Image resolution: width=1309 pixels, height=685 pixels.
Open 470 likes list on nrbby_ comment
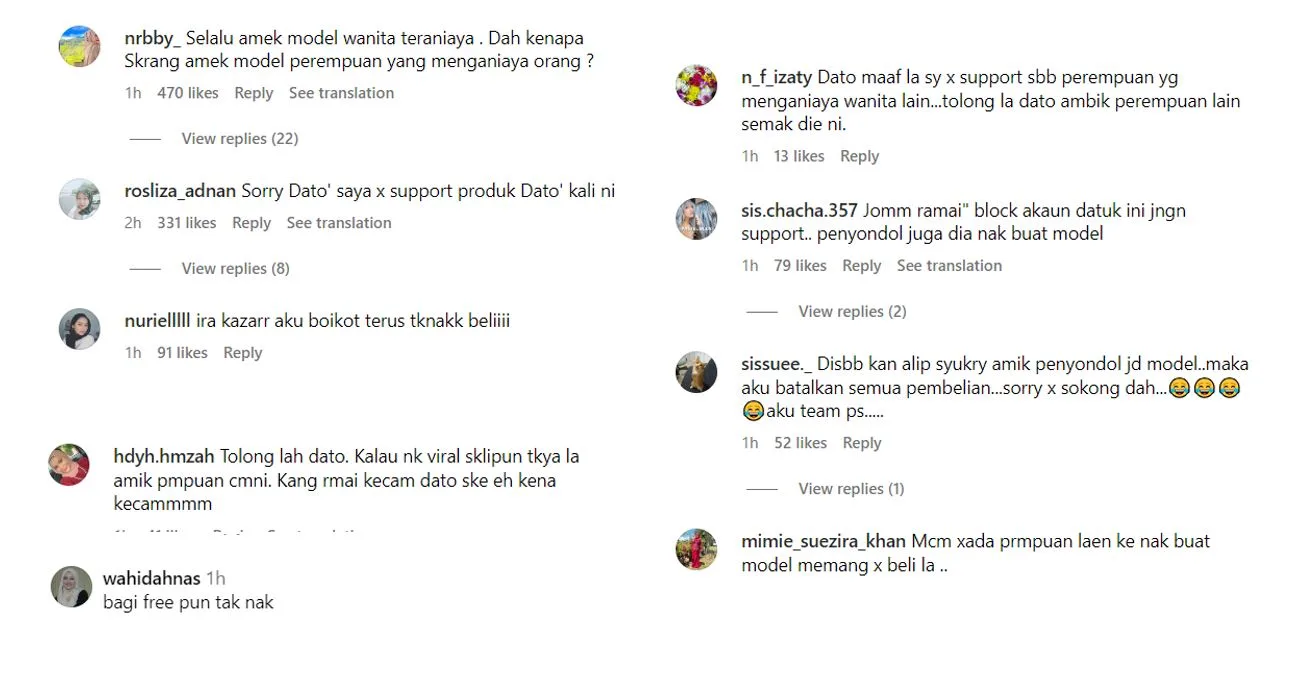[x=188, y=93]
